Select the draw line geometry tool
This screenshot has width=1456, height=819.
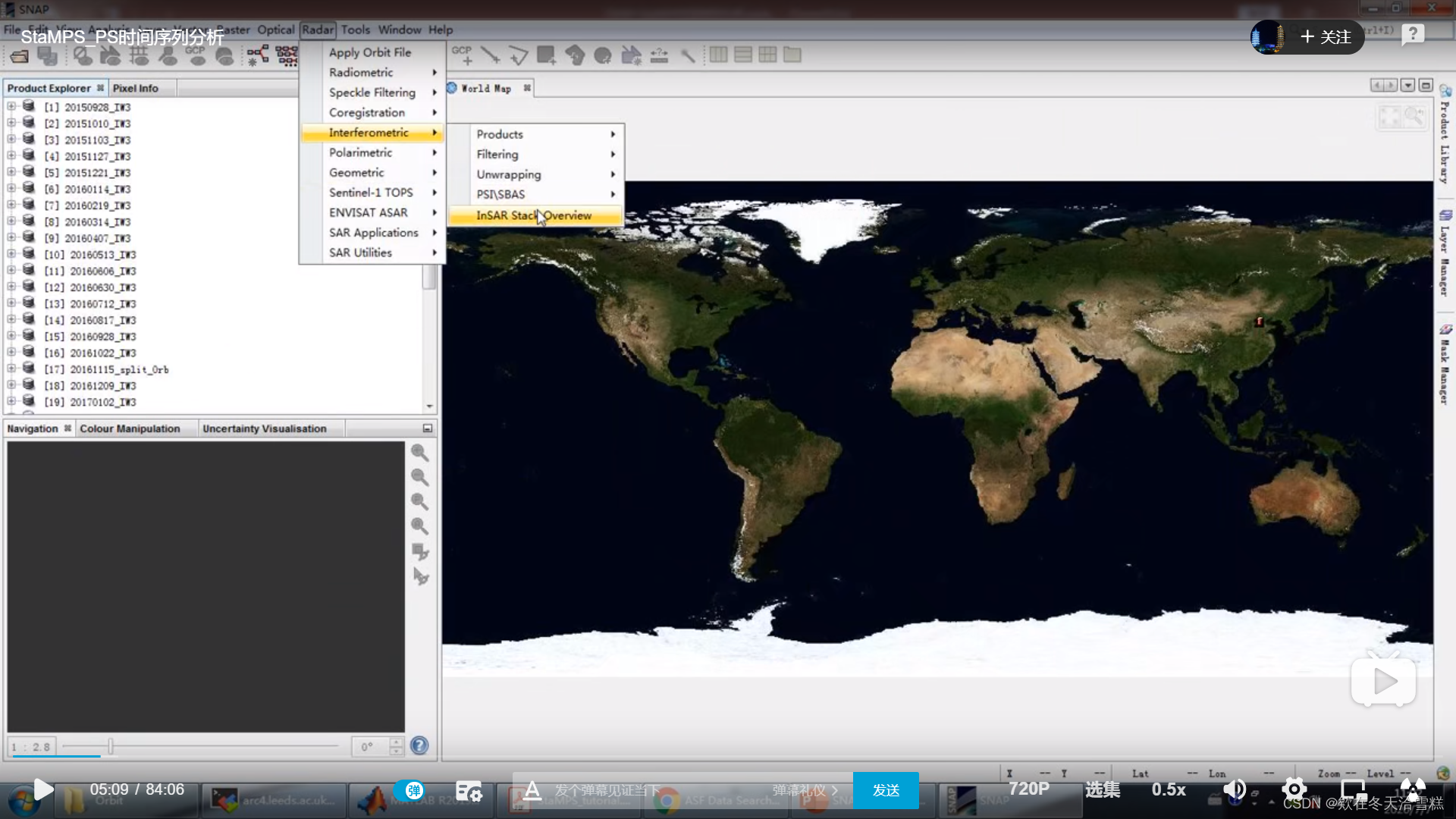click(490, 55)
